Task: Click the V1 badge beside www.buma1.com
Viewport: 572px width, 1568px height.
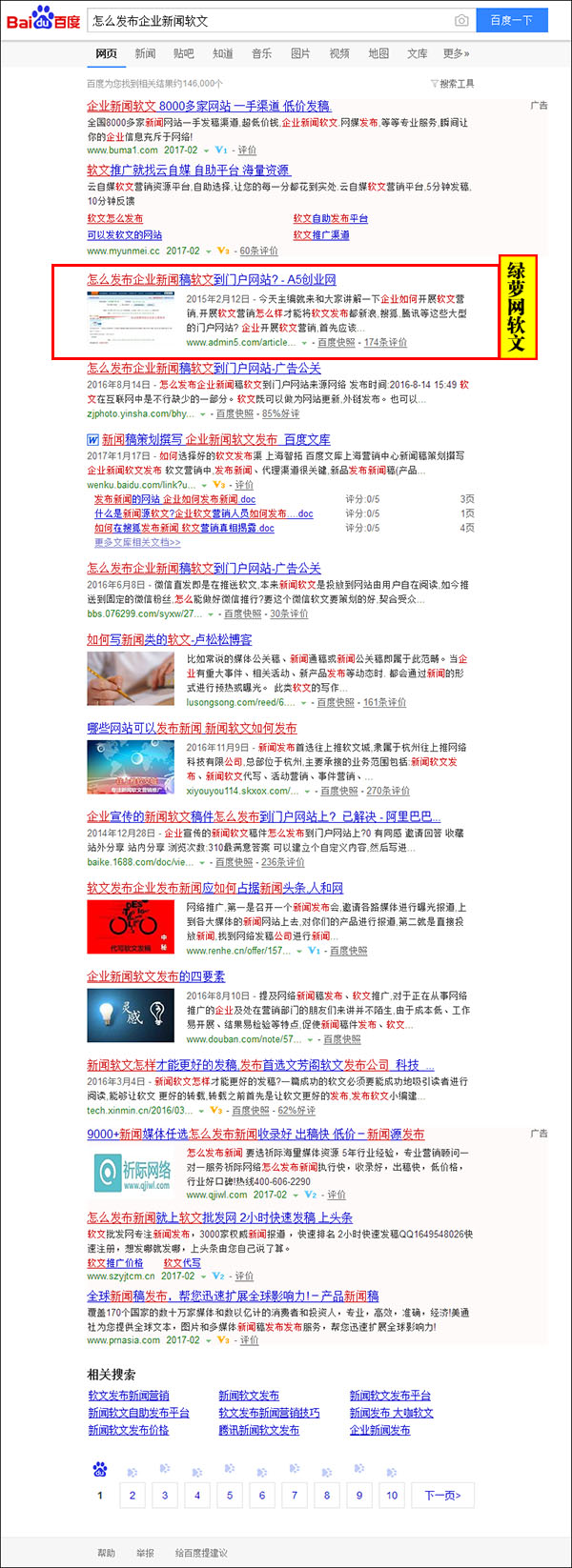Action: [221, 150]
